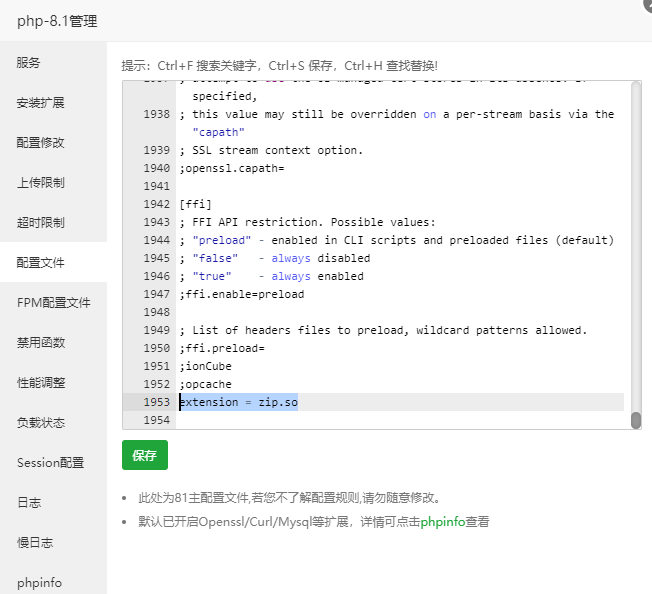
Task: Close the php-8.1 management dialog
Action: tap(646, 4)
